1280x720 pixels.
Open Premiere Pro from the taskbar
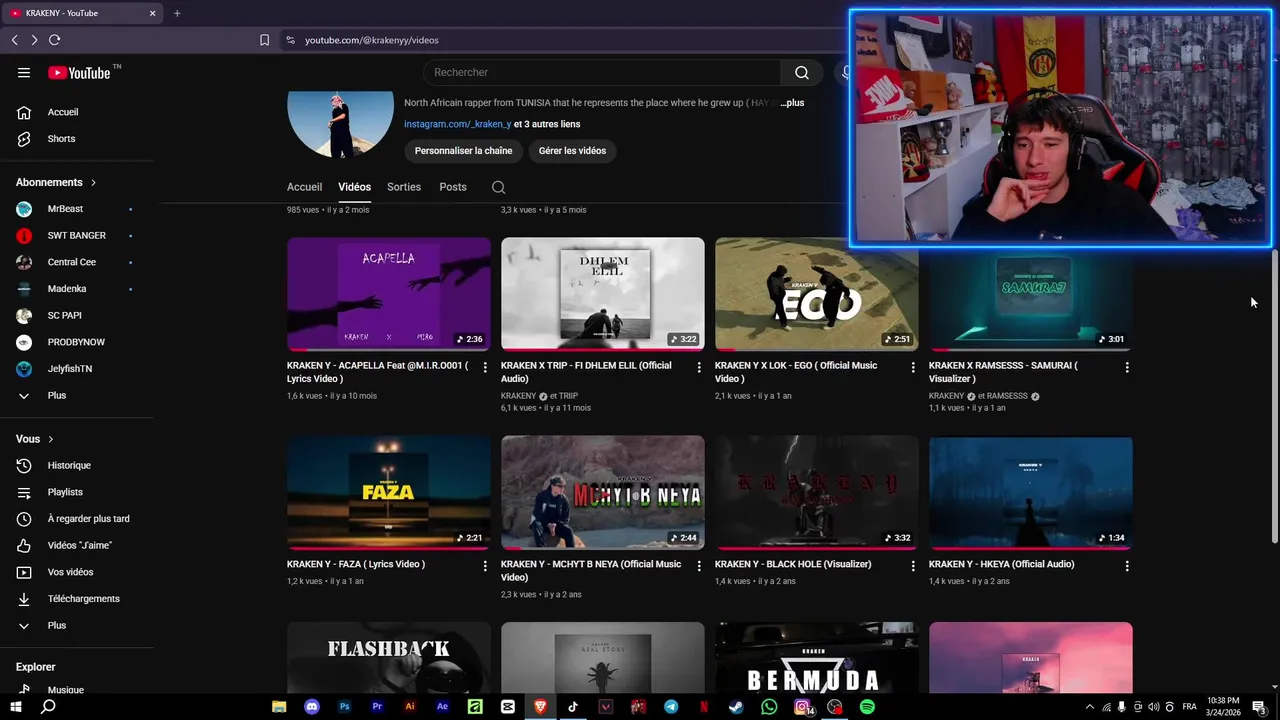[377, 706]
